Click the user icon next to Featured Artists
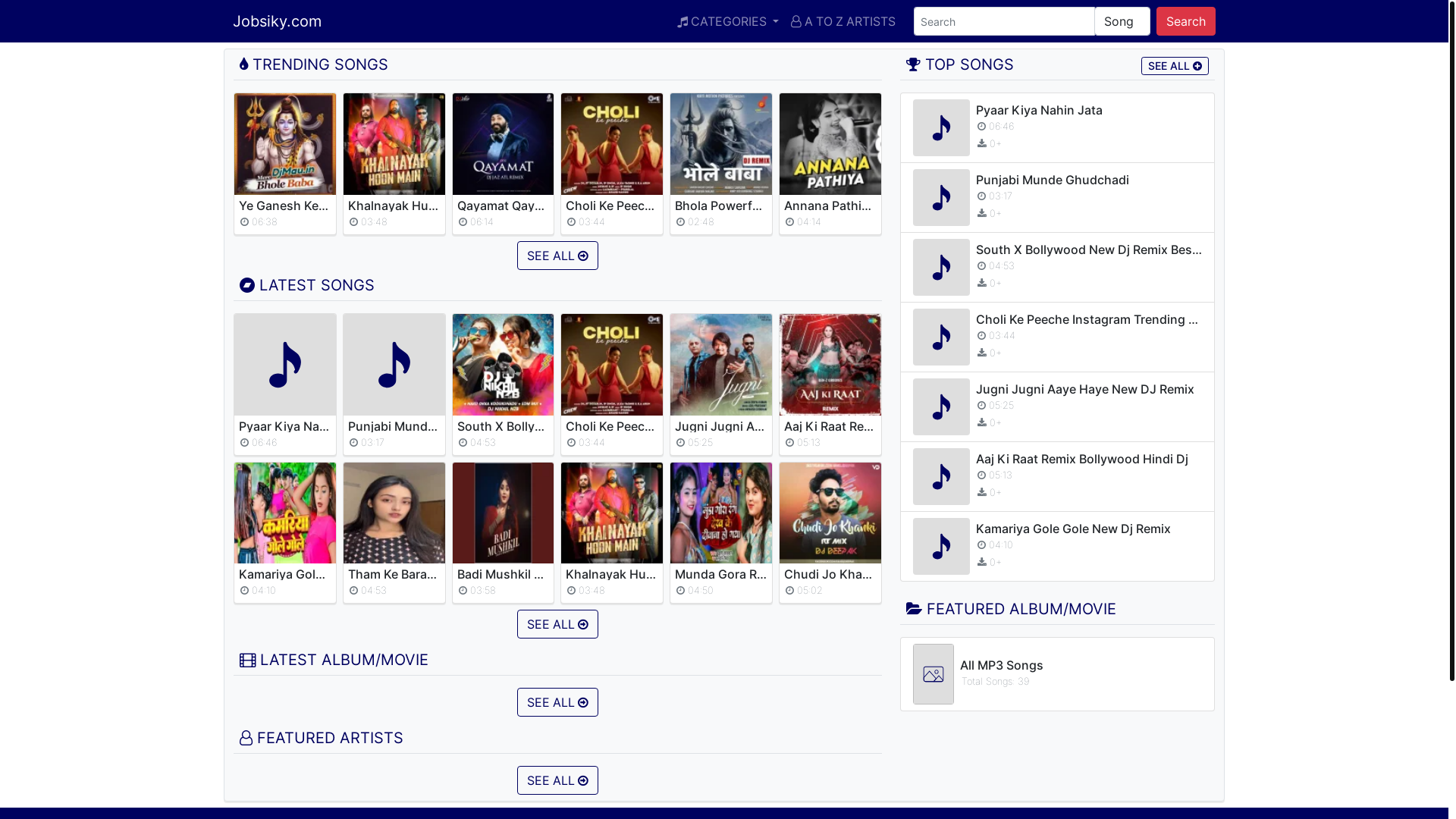 [246, 738]
